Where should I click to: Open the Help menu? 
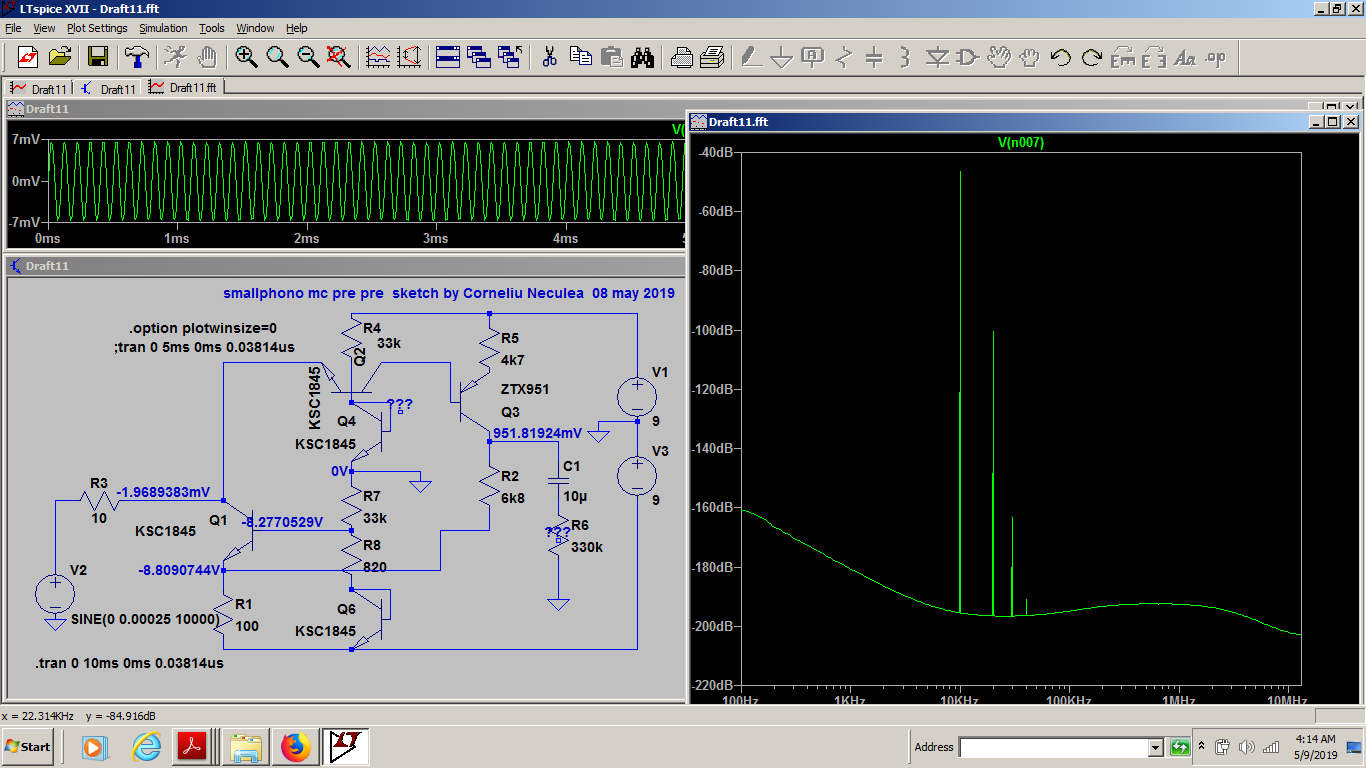(297, 28)
